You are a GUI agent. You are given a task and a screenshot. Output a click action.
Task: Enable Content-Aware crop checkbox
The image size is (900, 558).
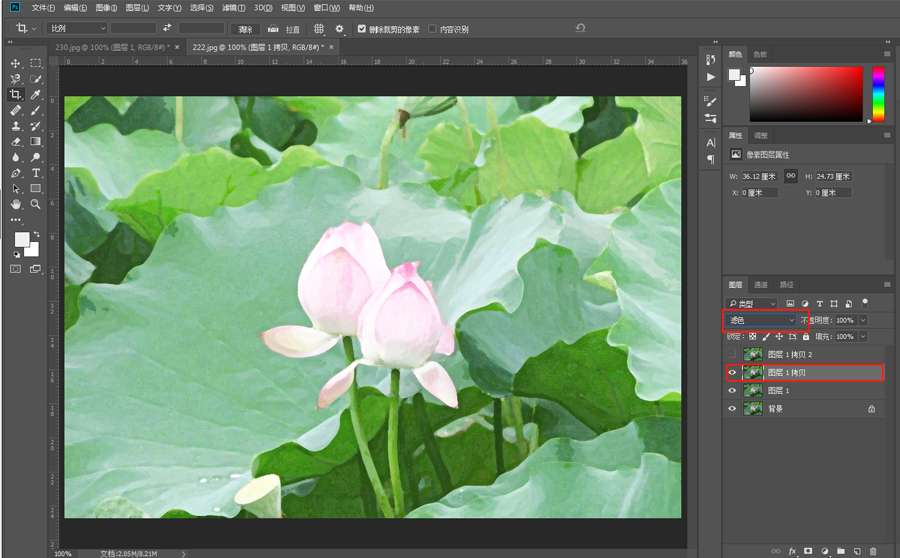[x=432, y=29]
